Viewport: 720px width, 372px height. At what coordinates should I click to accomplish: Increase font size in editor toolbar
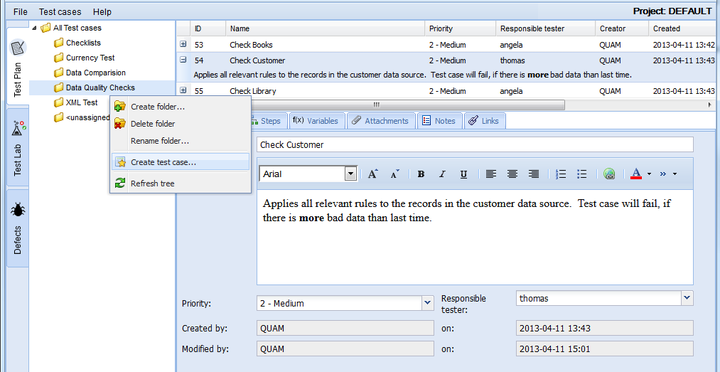[x=373, y=174]
